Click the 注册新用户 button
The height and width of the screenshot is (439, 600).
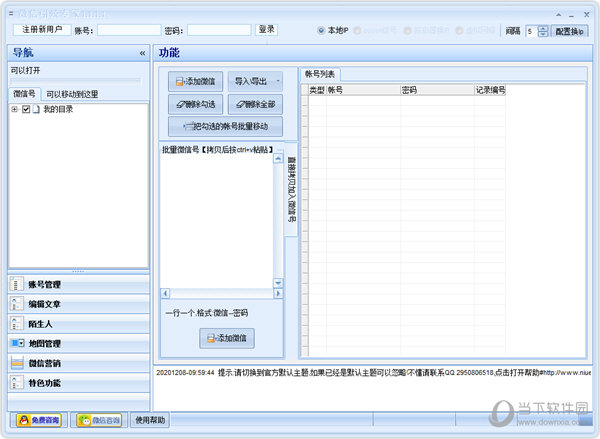click(x=42, y=29)
